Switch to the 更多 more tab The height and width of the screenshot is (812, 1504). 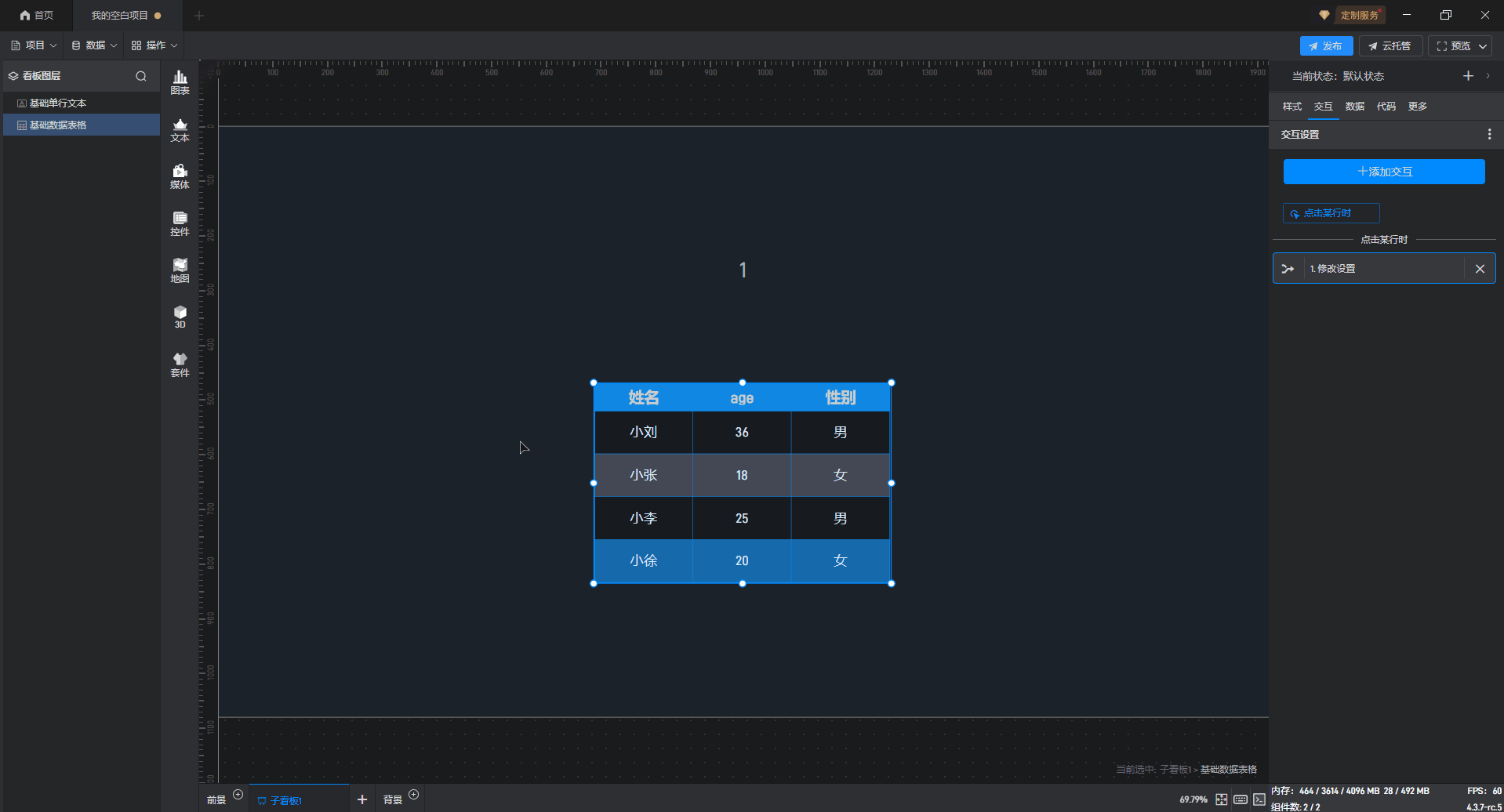pos(1418,107)
